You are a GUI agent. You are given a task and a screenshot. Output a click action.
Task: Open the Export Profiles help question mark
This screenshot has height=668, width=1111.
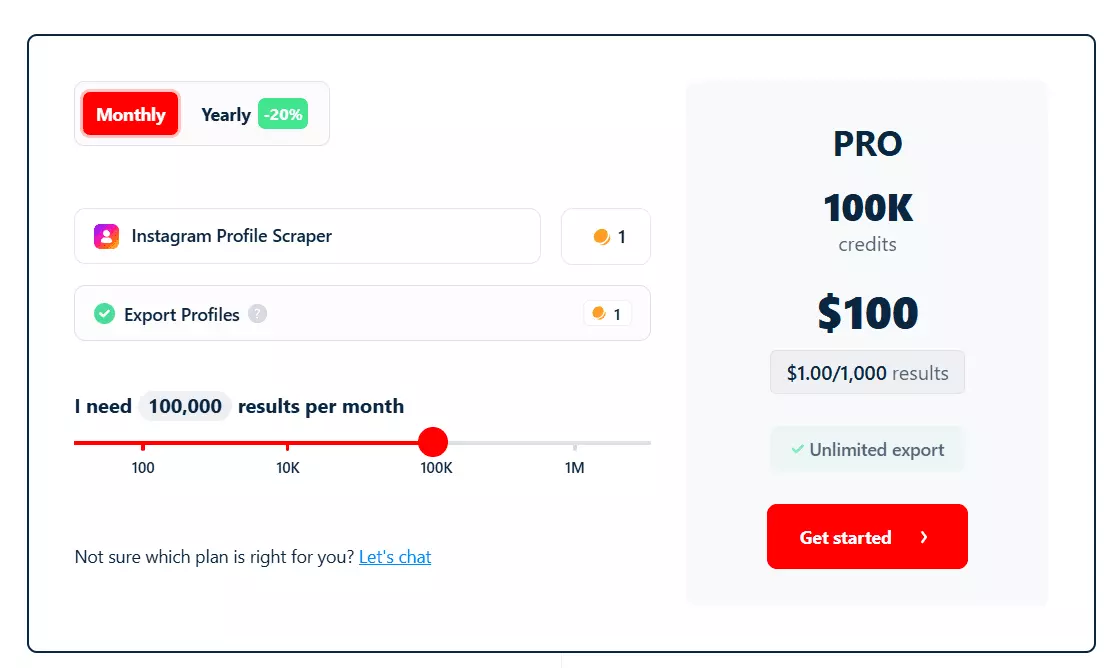pyautogui.click(x=257, y=314)
